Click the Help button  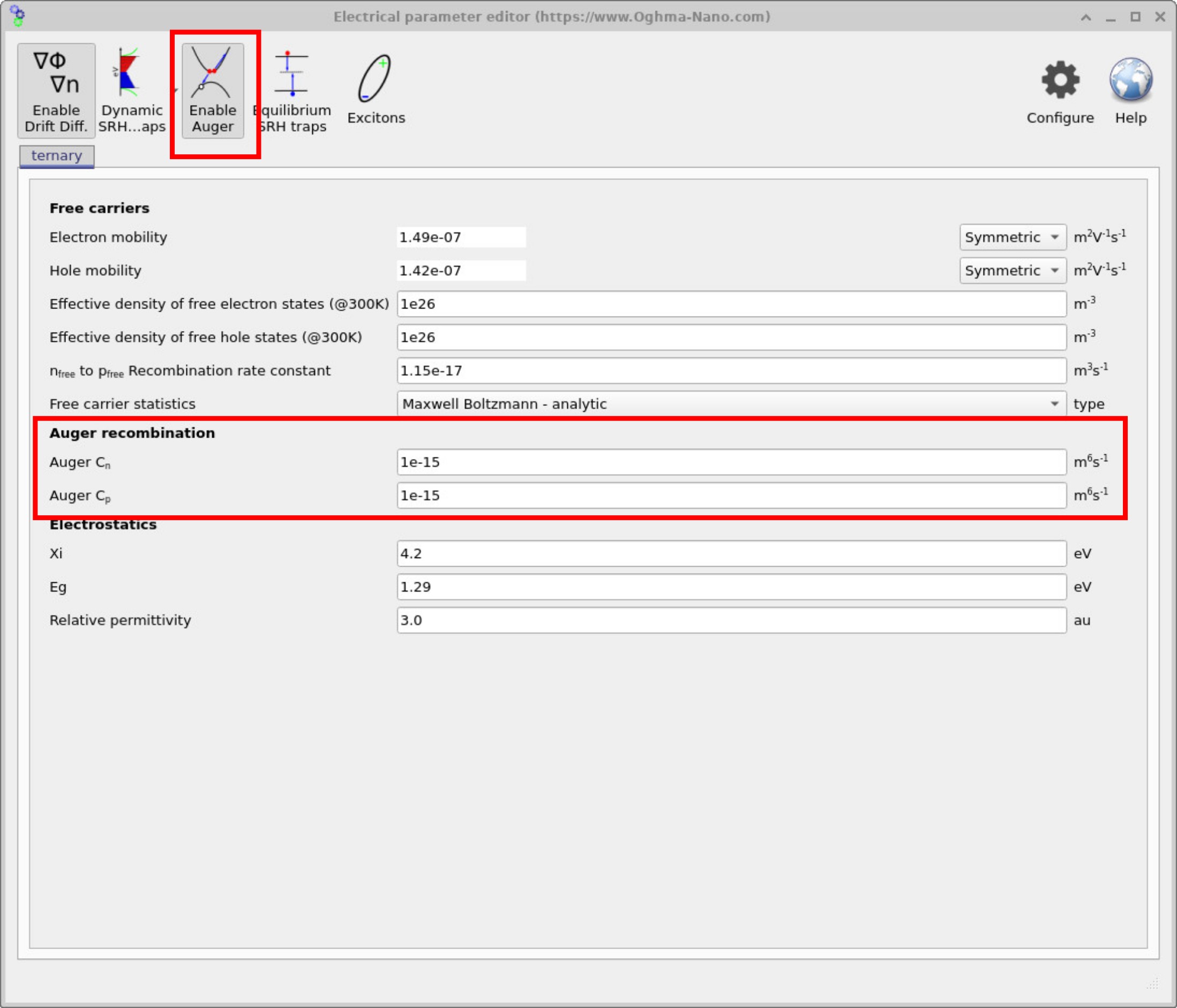coord(1129,91)
